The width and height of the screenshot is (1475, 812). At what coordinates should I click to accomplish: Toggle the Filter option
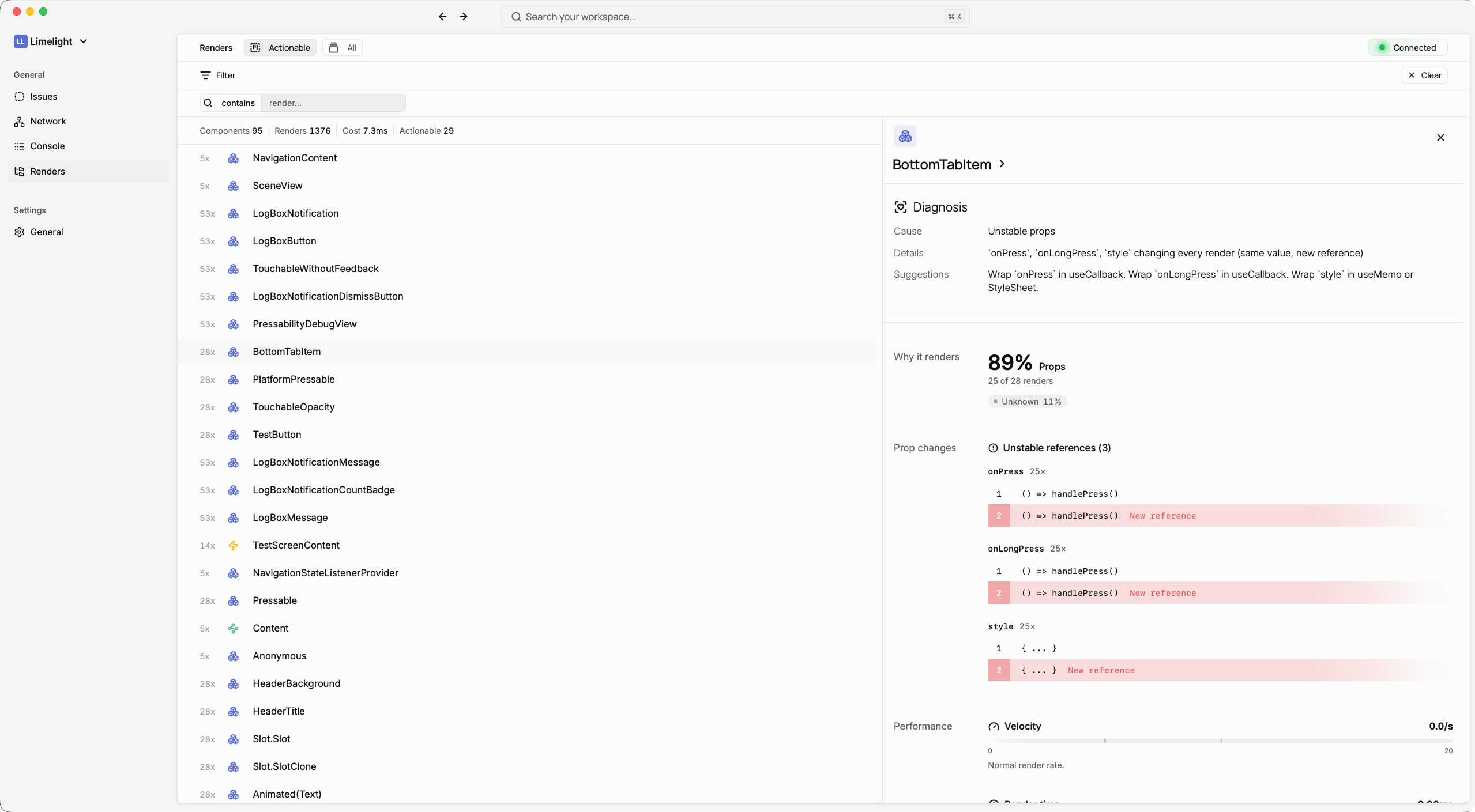(x=218, y=75)
